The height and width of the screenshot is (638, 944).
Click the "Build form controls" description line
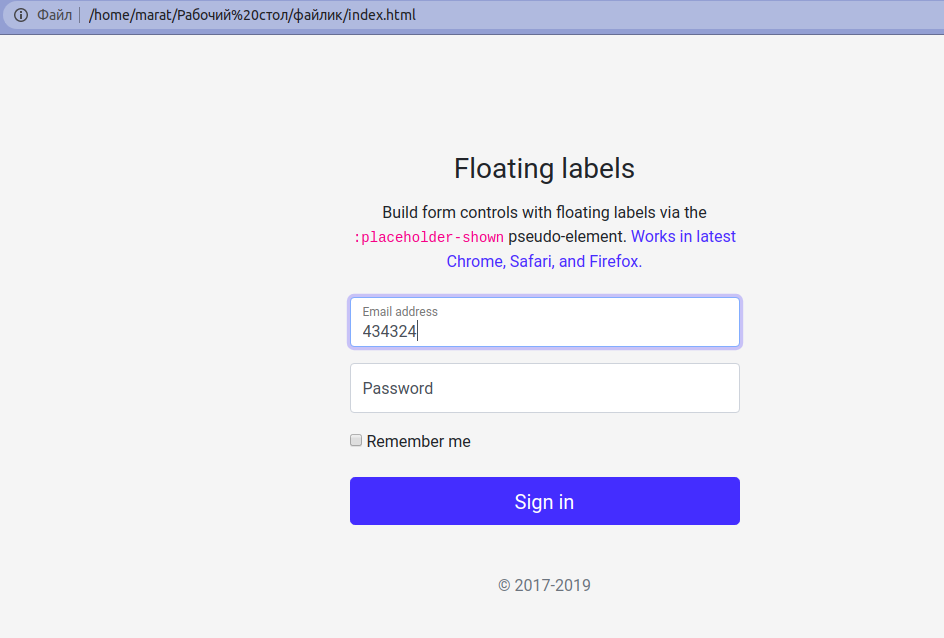tap(544, 212)
